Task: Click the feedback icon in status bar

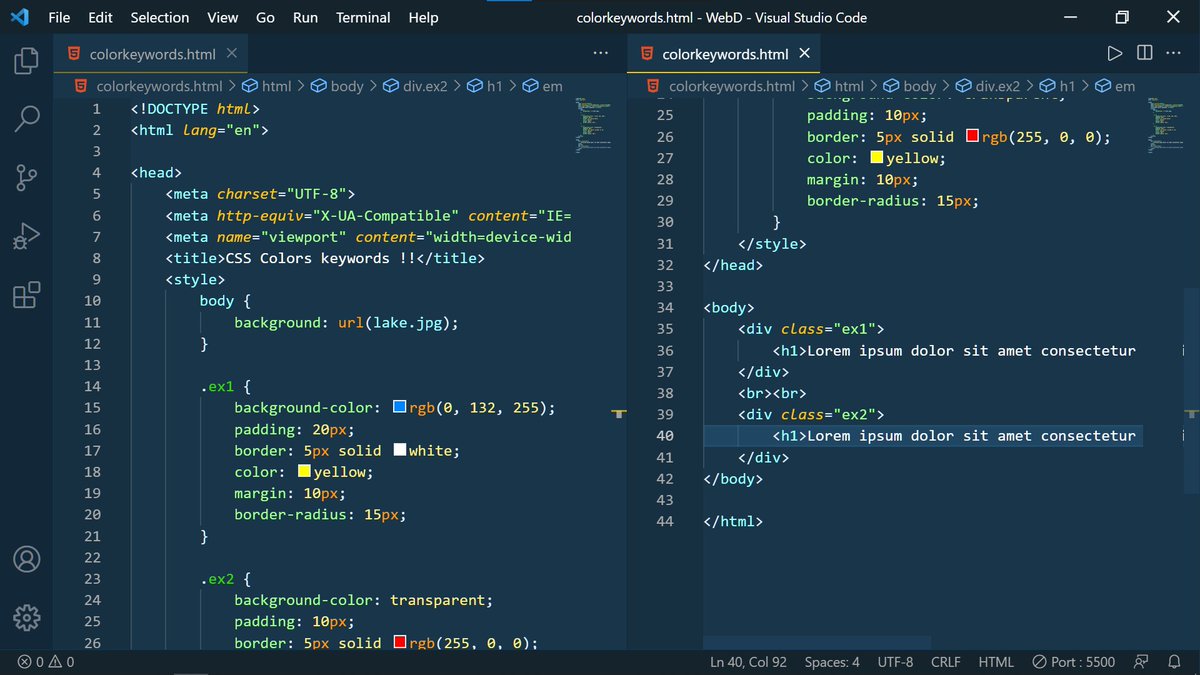Action: [1139, 662]
